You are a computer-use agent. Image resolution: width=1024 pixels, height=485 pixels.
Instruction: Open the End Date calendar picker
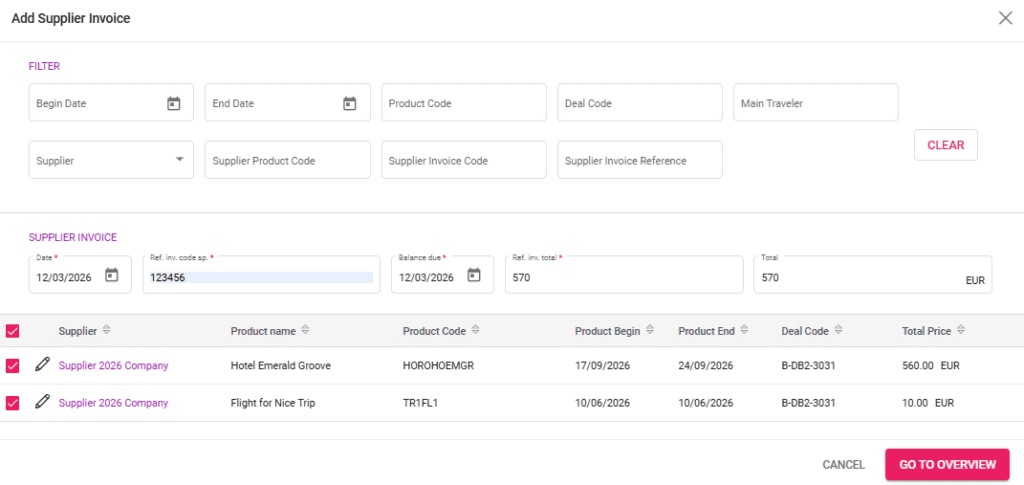coord(350,103)
